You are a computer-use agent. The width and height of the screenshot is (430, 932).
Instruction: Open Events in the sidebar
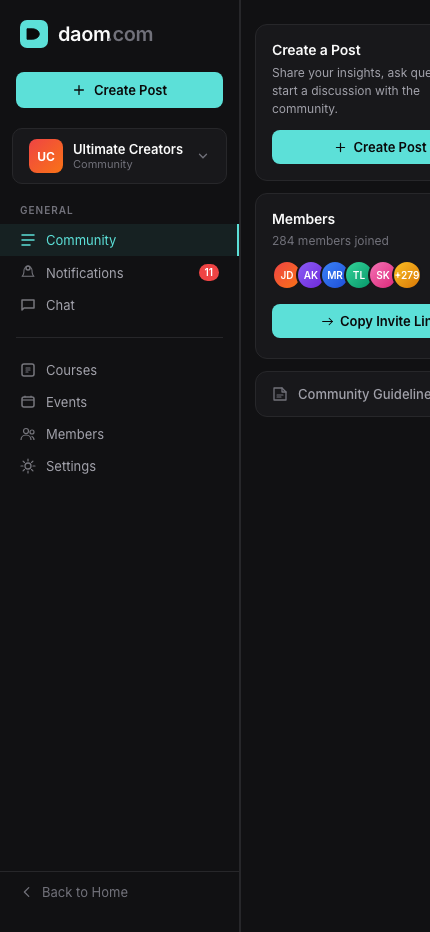tap(120, 402)
